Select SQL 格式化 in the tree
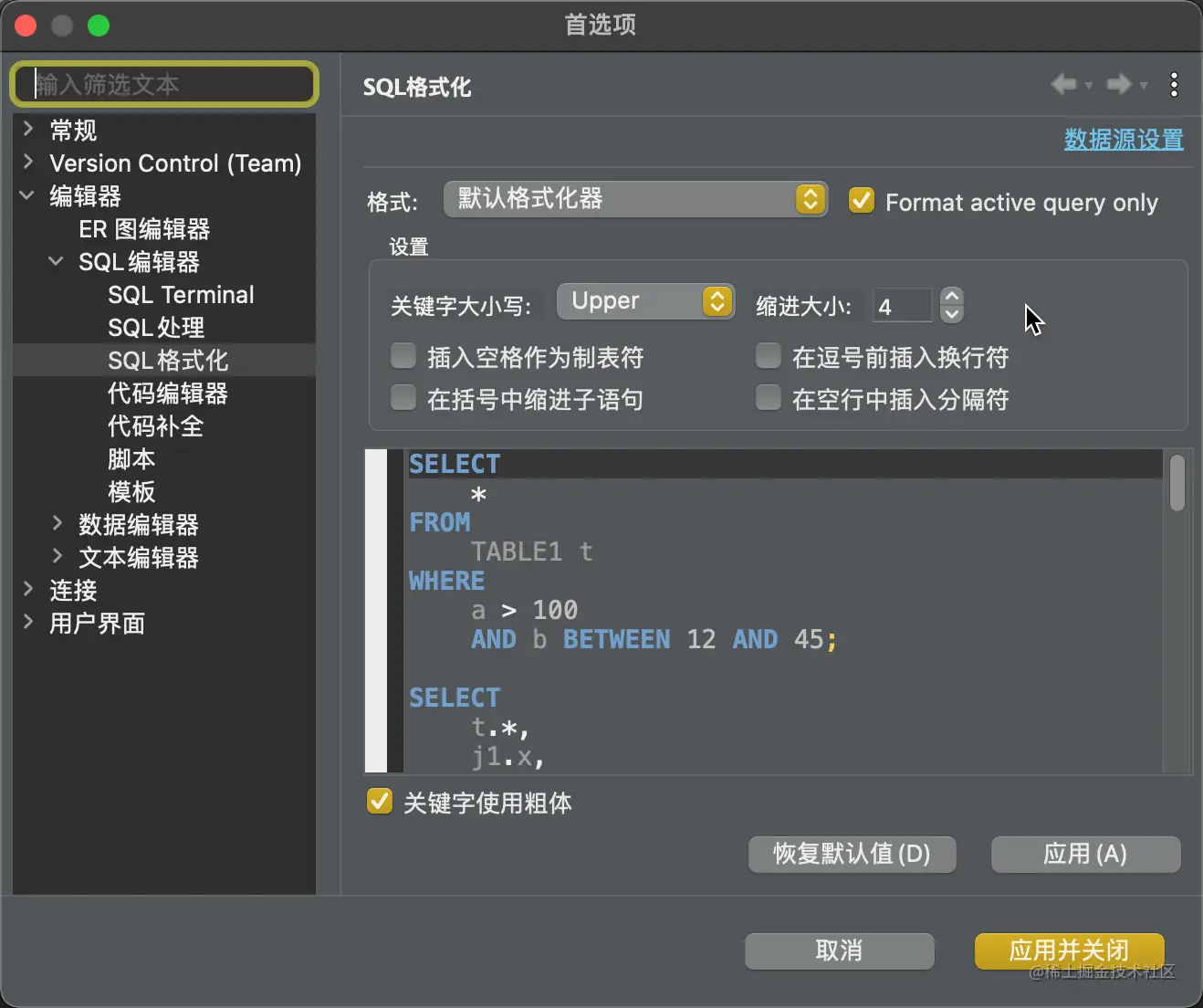This screenshot has height=1008, width=1203. click(x=168, y=361)
